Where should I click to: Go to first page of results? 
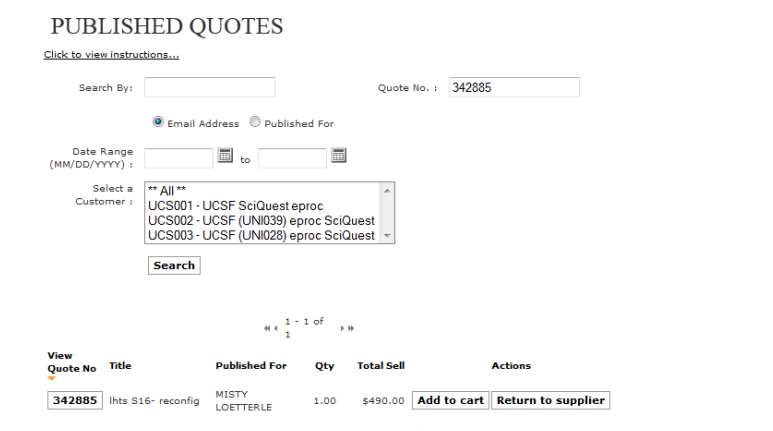[x=267, y=328]
